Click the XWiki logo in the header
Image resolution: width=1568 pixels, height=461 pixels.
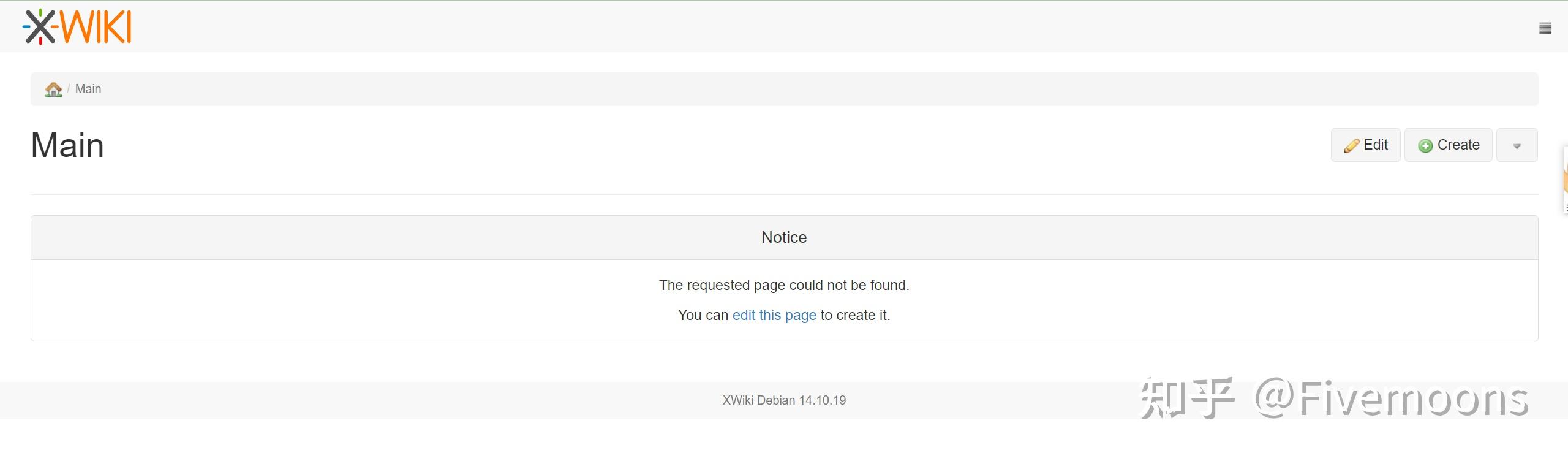coord(77,27)
